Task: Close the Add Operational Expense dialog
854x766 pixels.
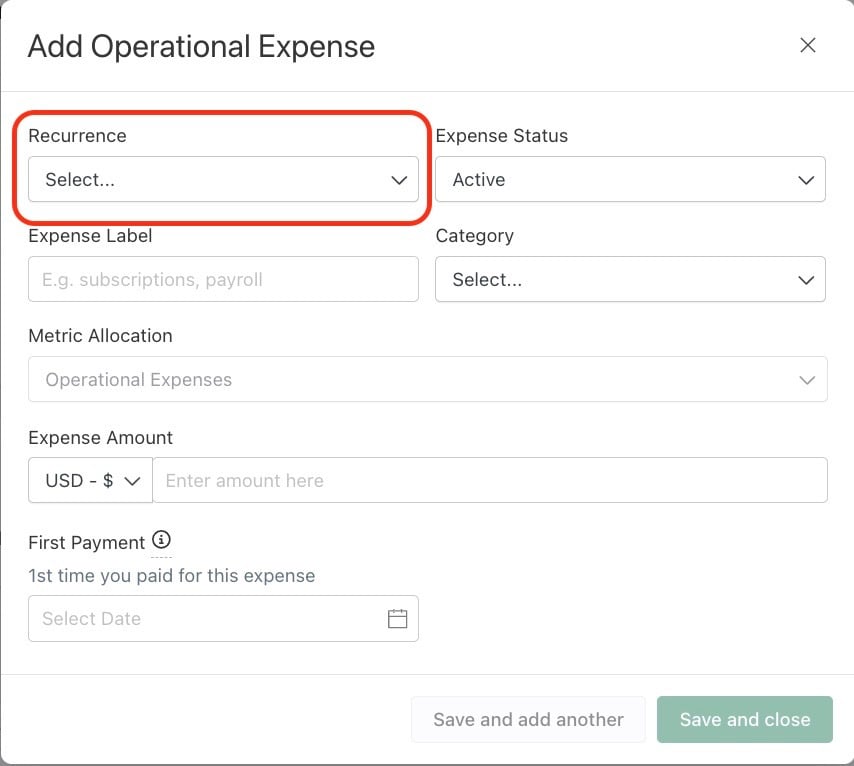Action: tap(808, 45)
